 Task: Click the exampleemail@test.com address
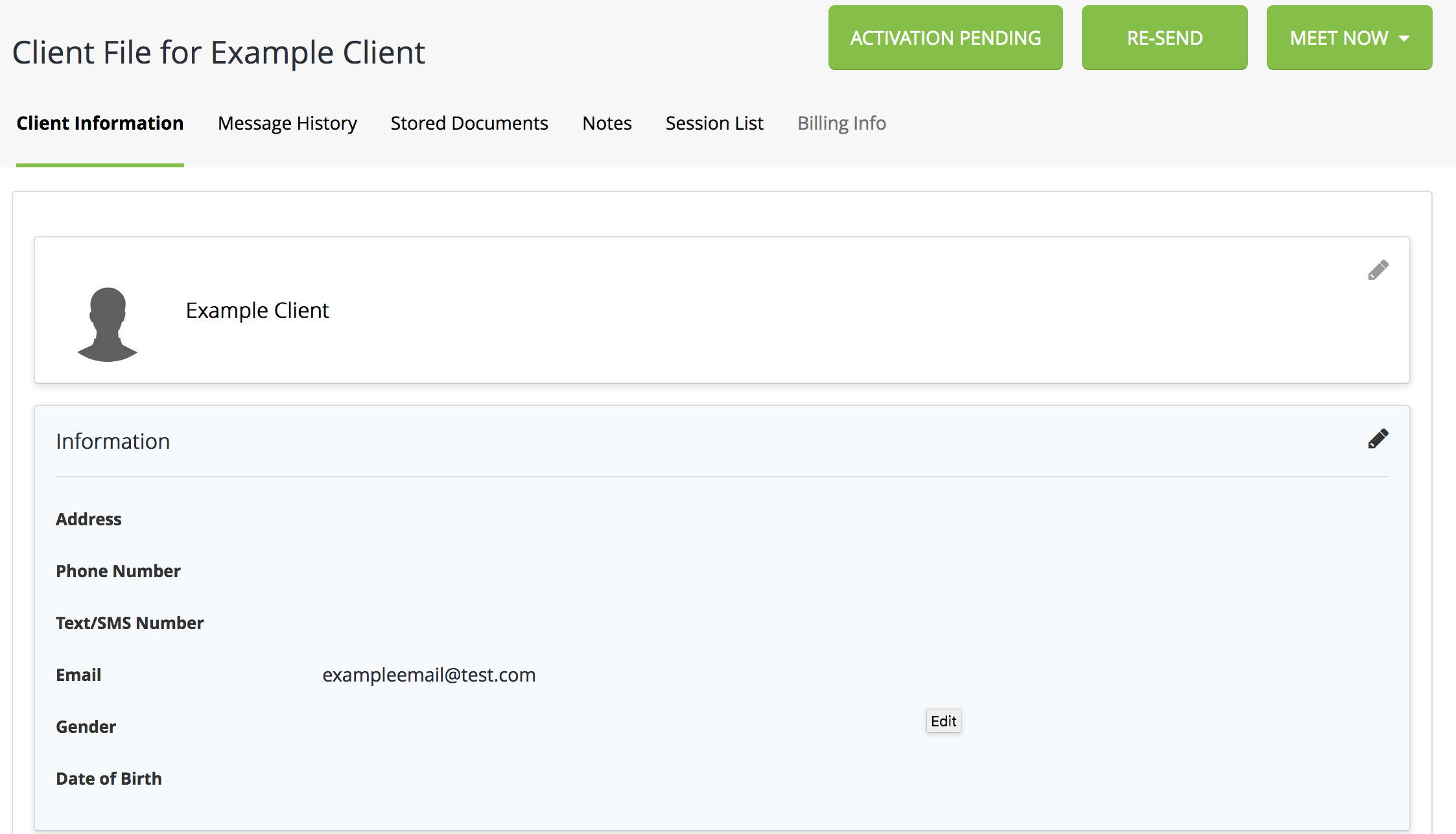coord(429,675)
